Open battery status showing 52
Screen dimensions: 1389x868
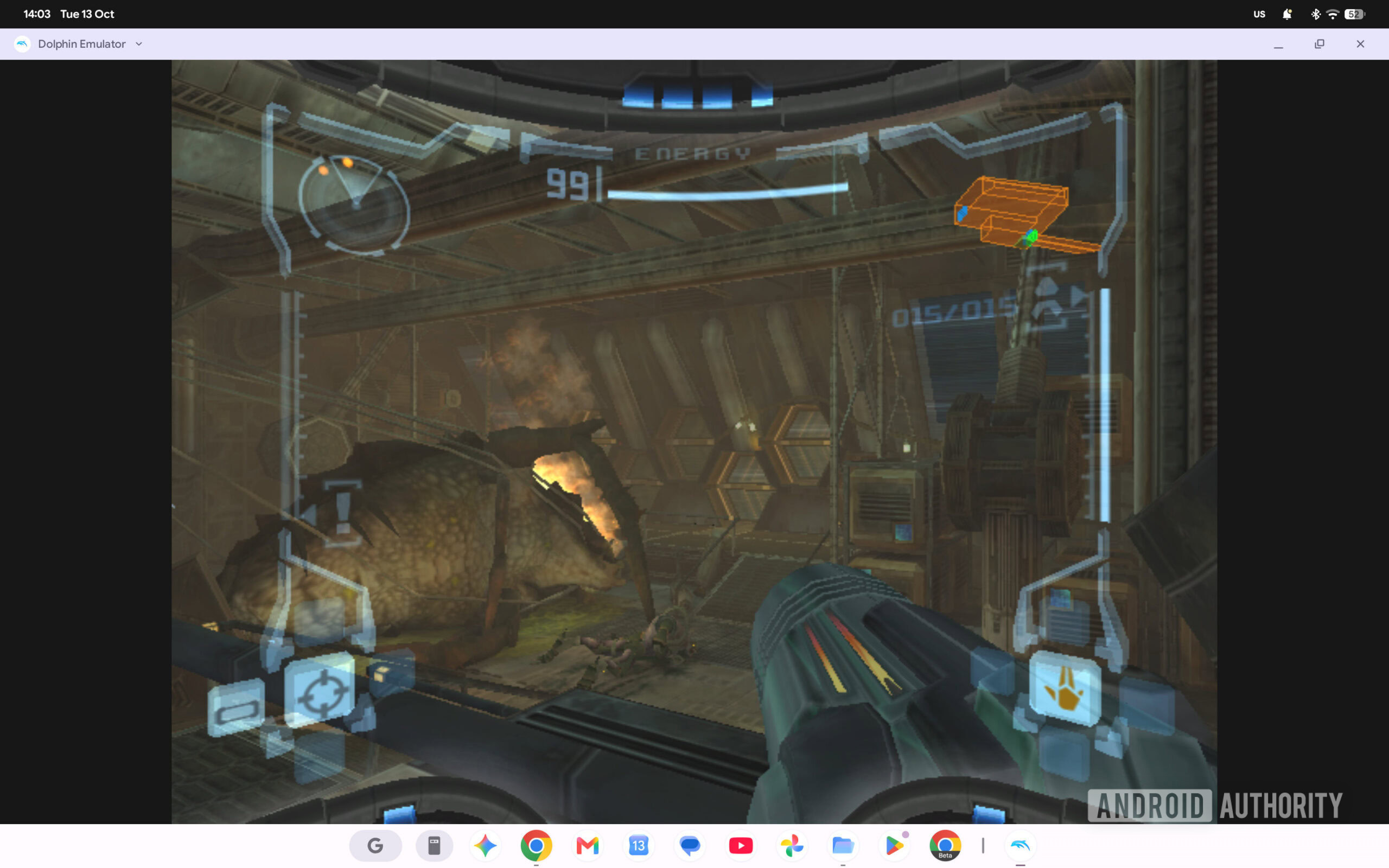pyautogui.click(x=1355, y=14)
